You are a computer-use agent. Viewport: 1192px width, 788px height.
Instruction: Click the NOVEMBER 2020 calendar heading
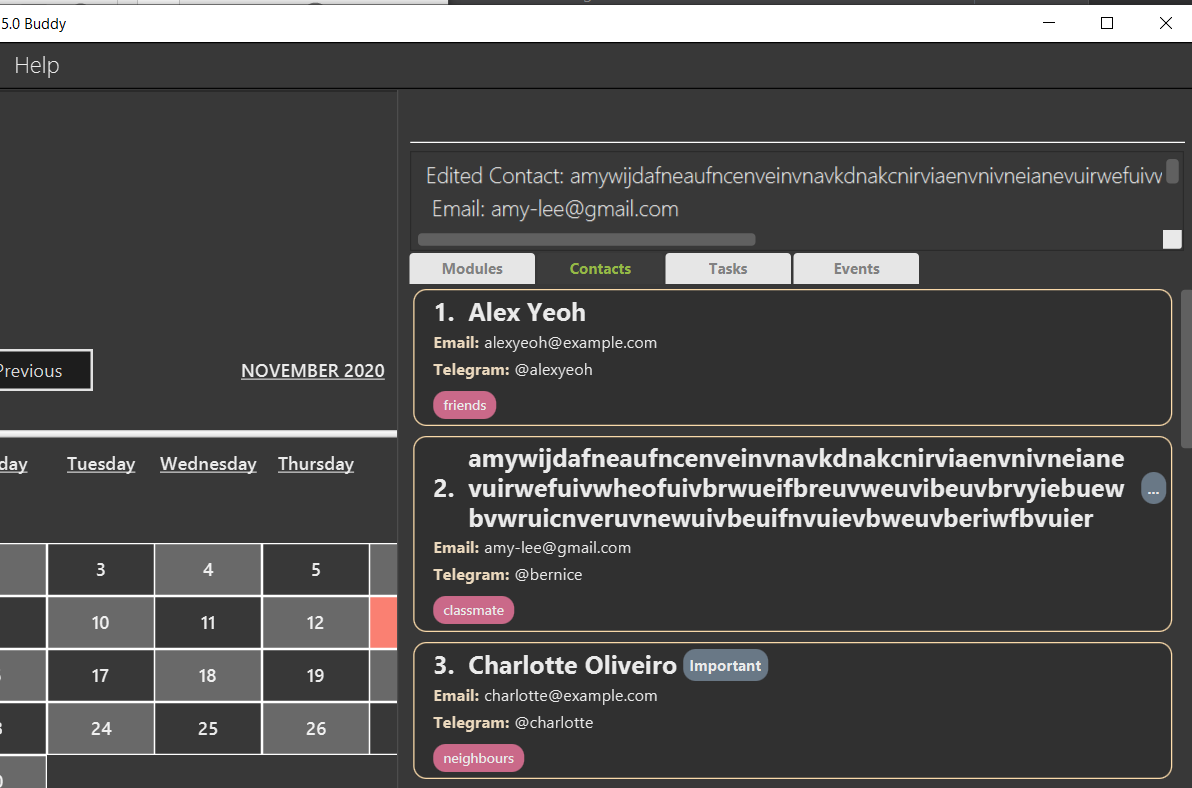312,370
